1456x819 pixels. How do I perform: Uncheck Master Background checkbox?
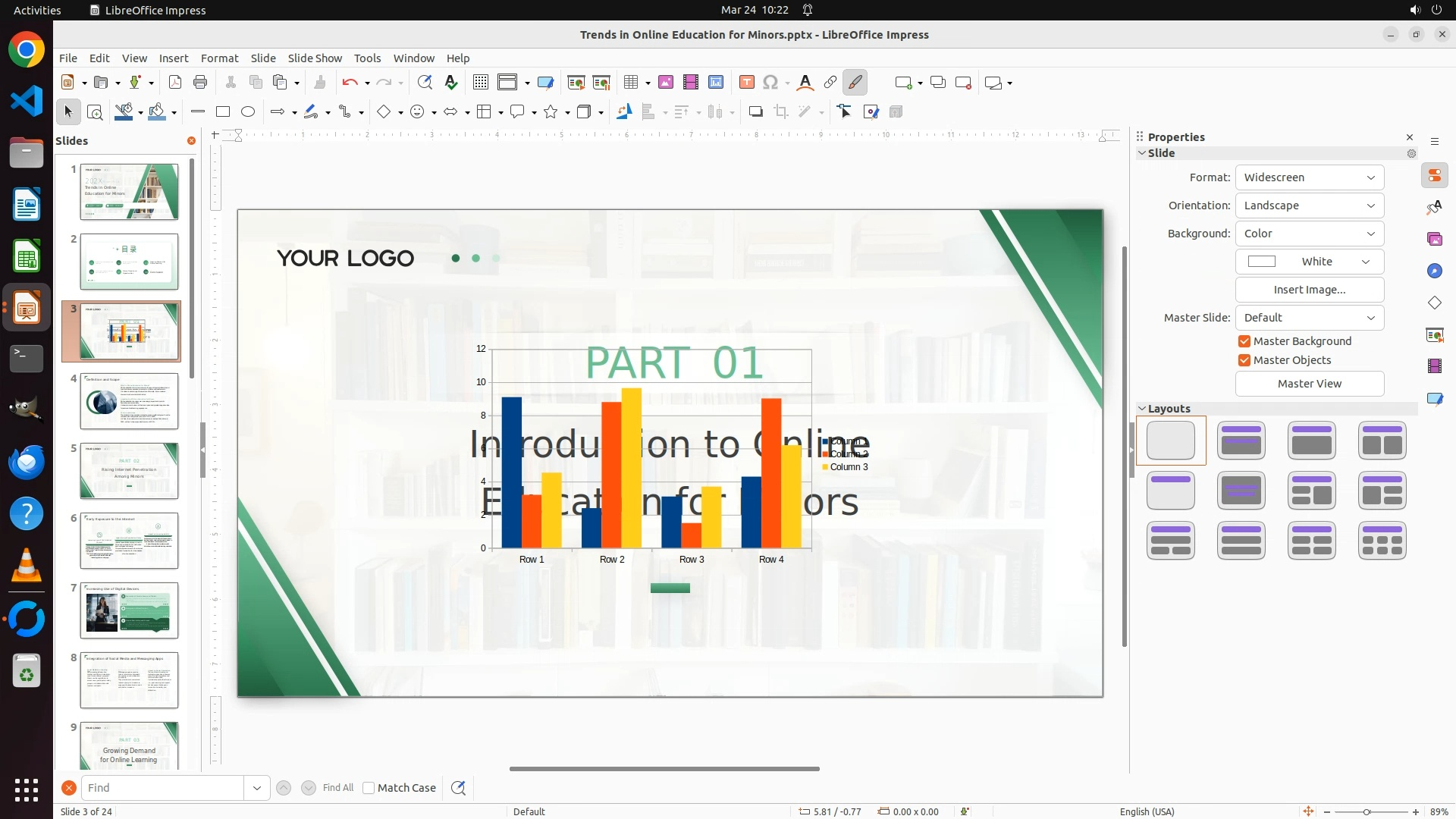(x=1244, y=341)
